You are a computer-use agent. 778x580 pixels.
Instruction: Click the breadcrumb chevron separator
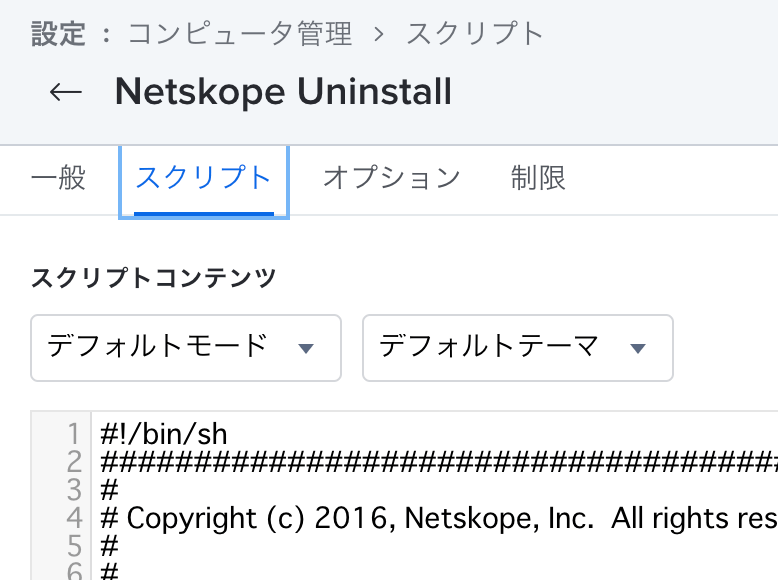(379, 35)
